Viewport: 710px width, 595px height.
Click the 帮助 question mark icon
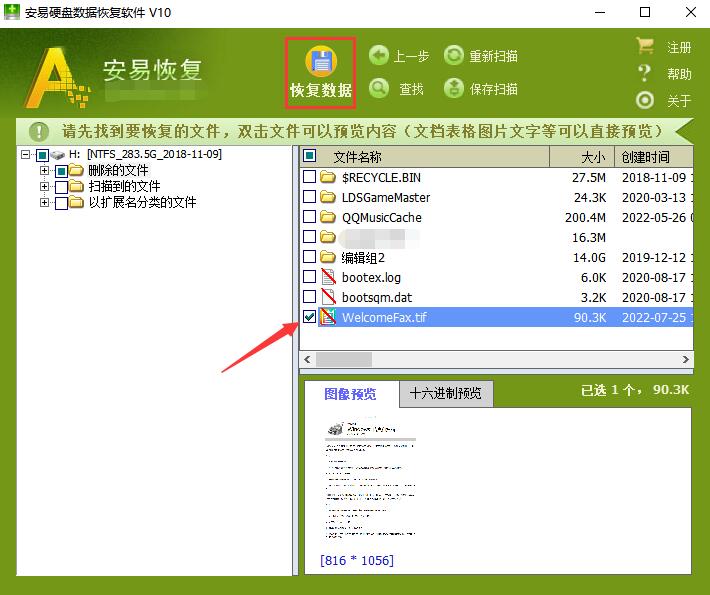(644, 73)
